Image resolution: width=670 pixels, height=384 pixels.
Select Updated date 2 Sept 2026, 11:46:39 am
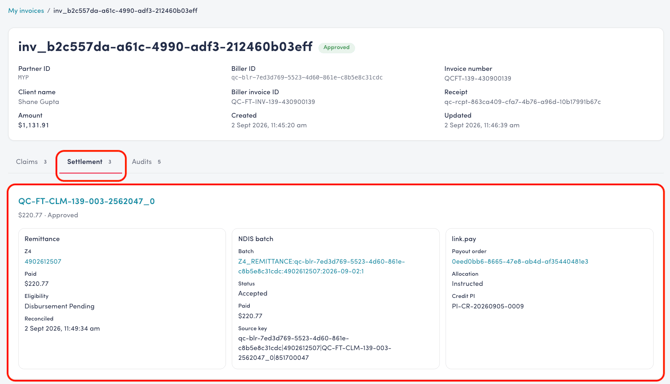point(482,125)
